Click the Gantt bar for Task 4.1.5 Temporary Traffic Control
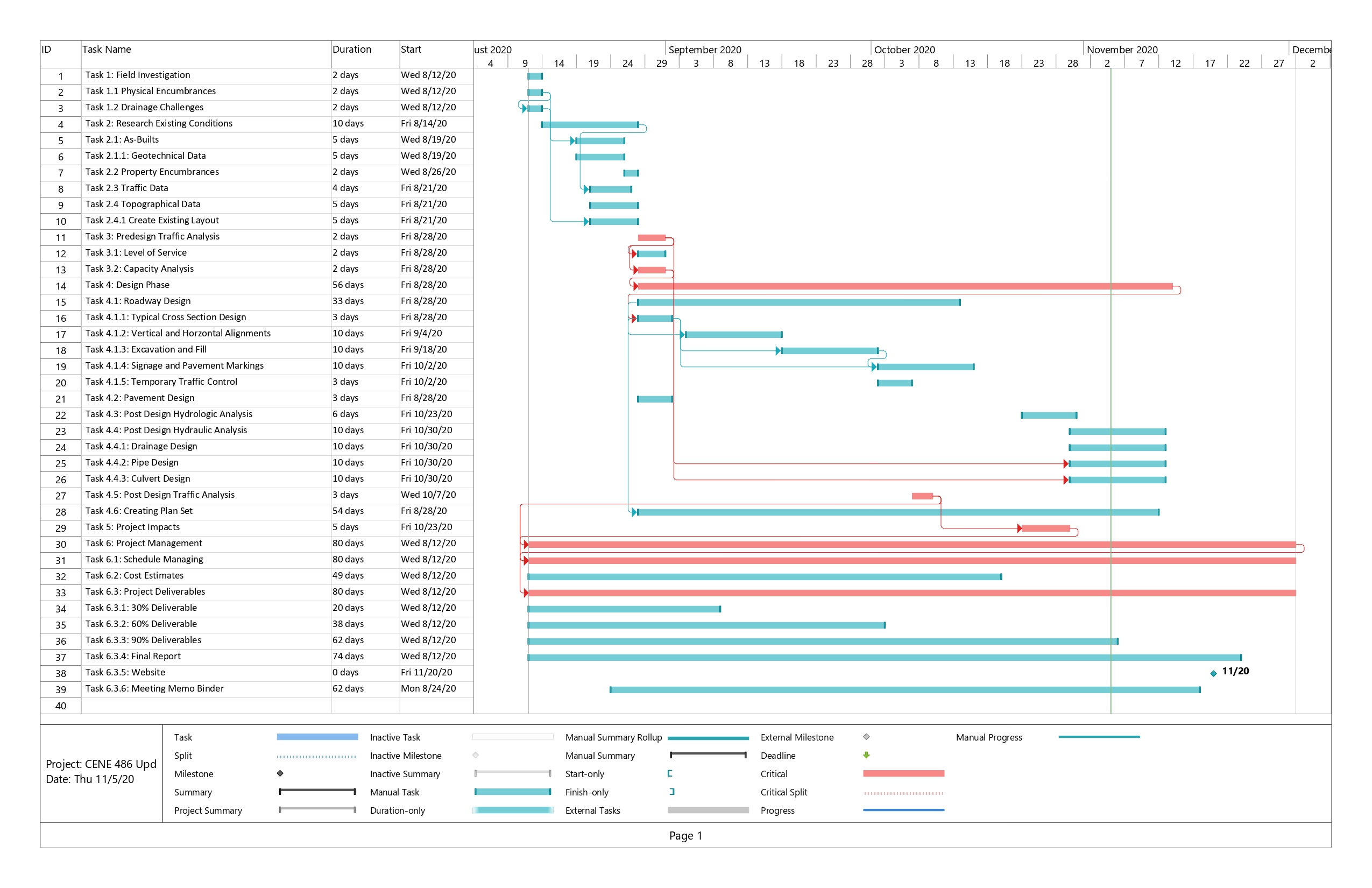 (895, 383)
